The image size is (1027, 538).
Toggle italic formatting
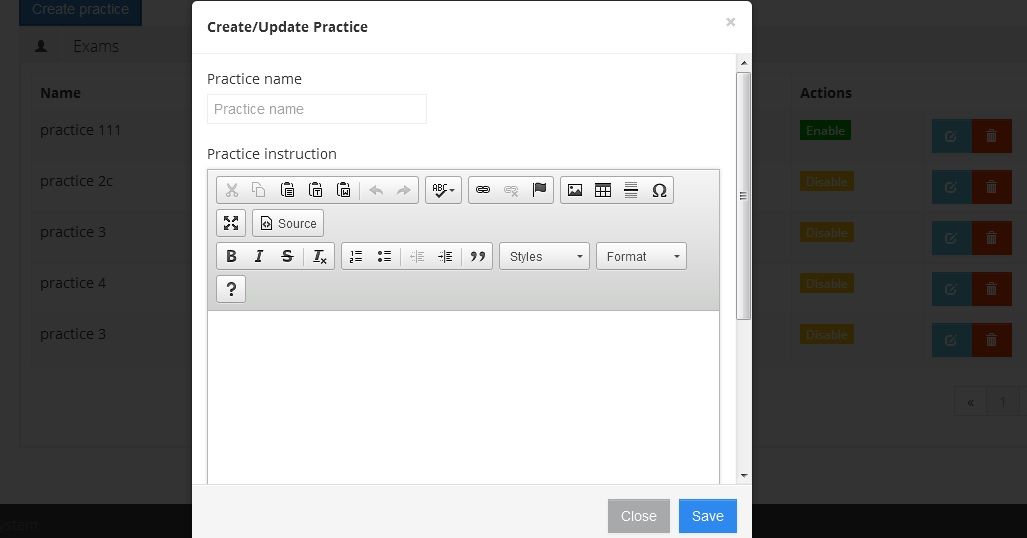[259, 257]
